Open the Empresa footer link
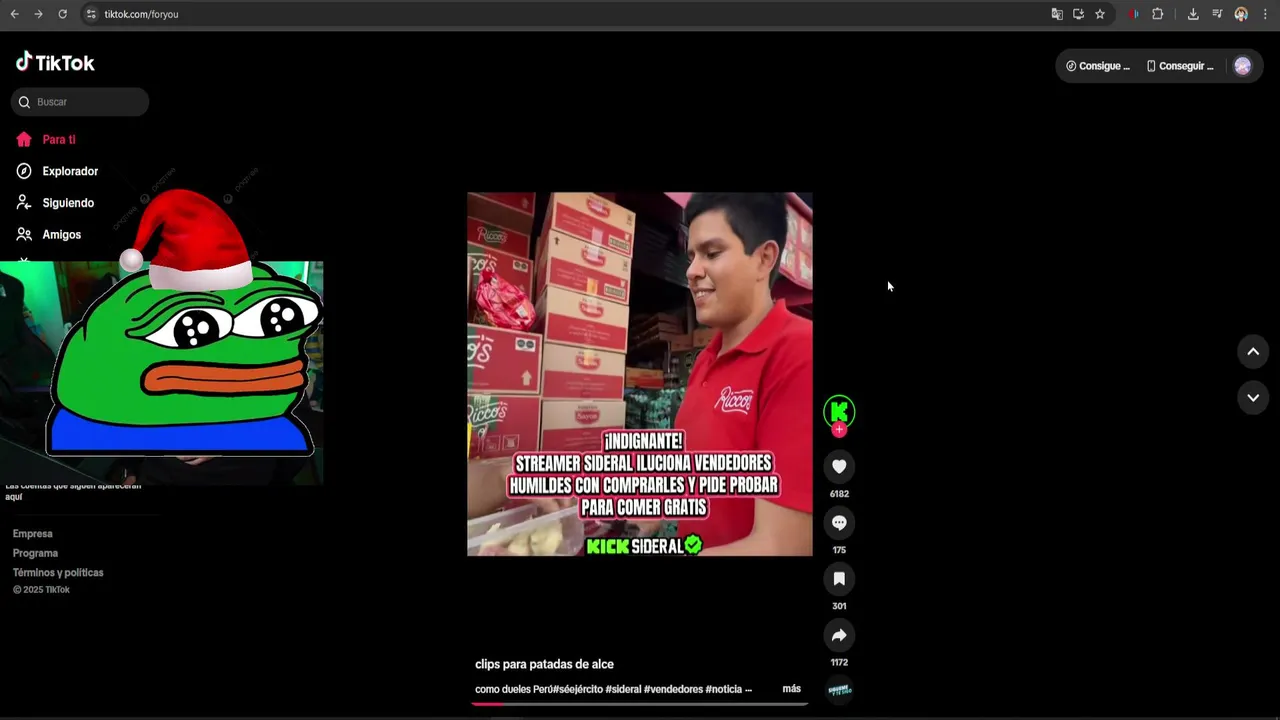The height and width of the screenshot is (720, 1280). (x=33, y=534)
